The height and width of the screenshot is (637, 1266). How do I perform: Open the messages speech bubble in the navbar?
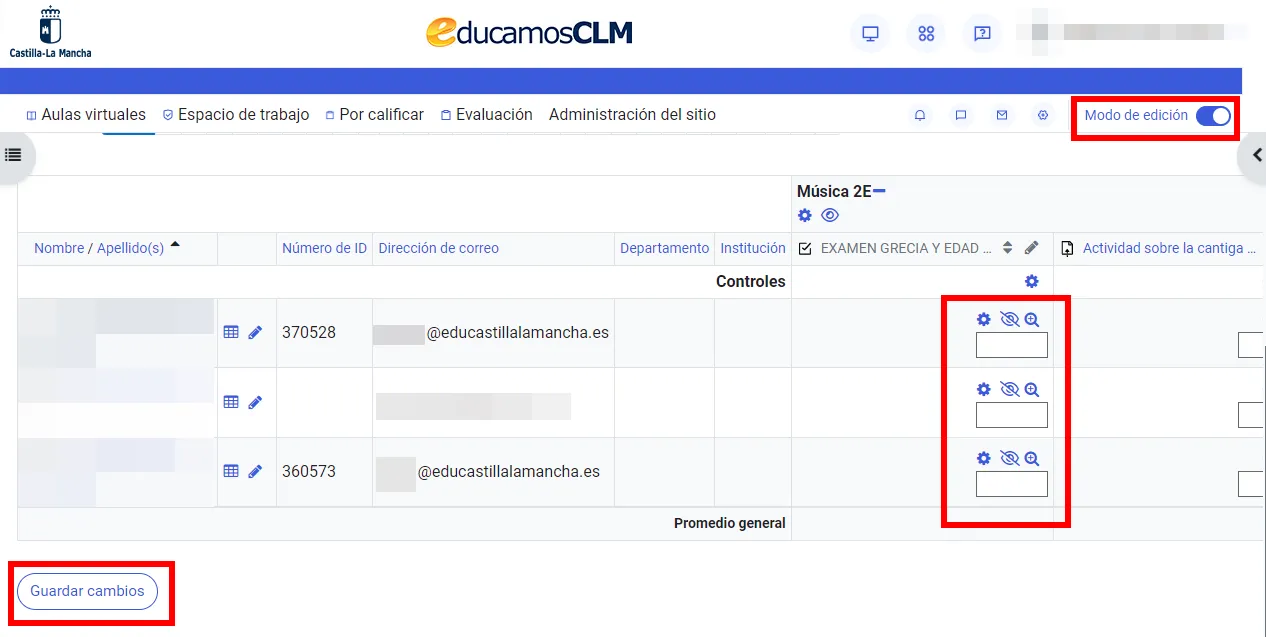(x=961, y=115)
